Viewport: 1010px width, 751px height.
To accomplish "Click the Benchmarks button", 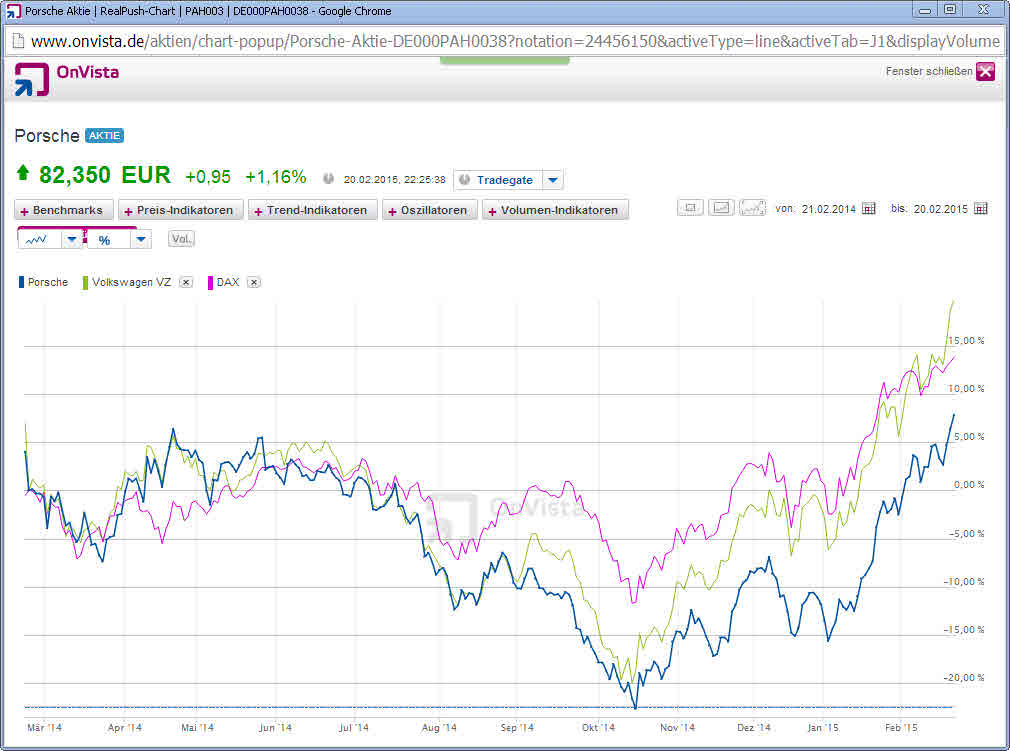I will (63, 210).
